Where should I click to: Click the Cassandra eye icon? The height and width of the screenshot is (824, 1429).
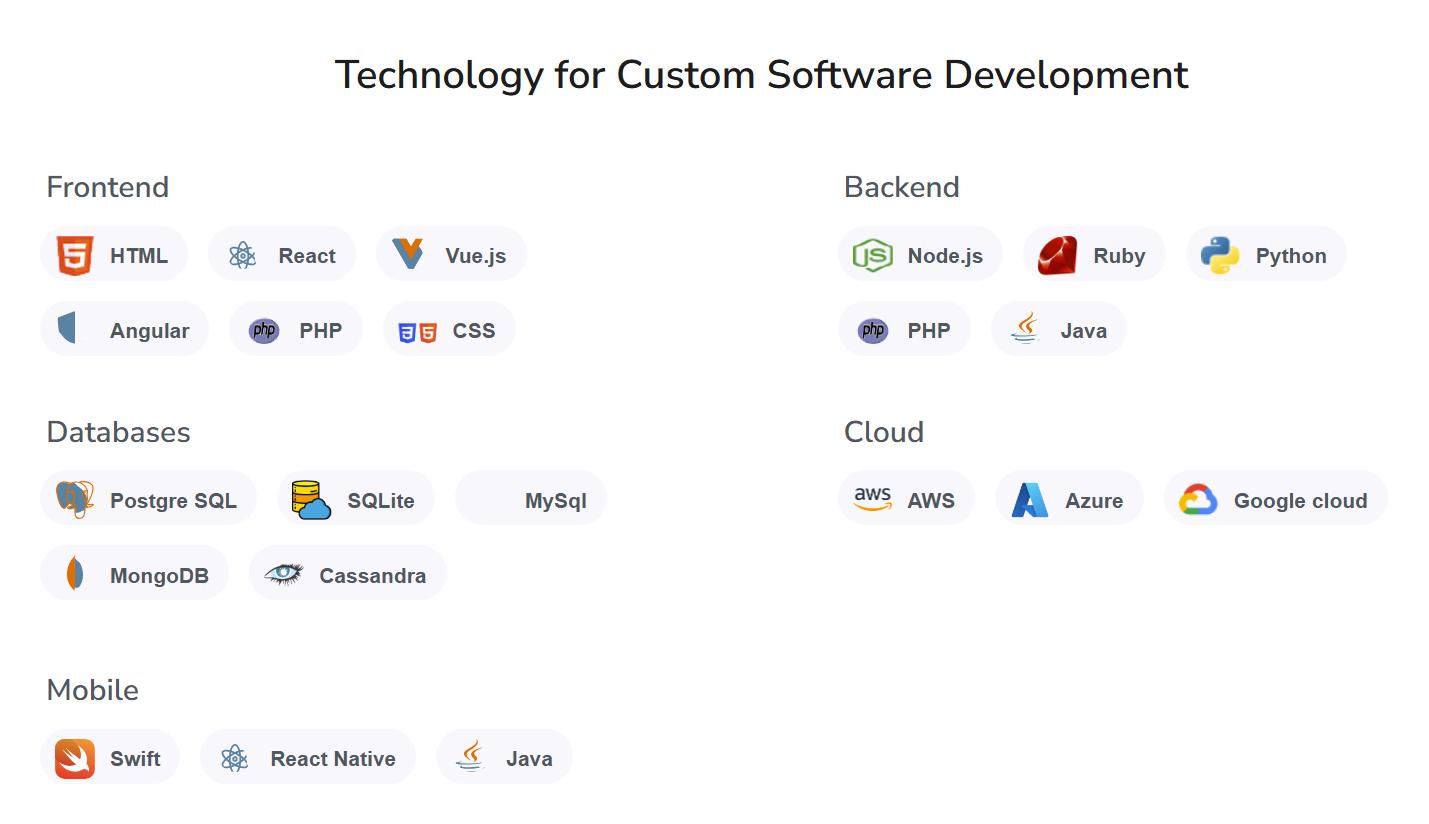click(283, 574)
